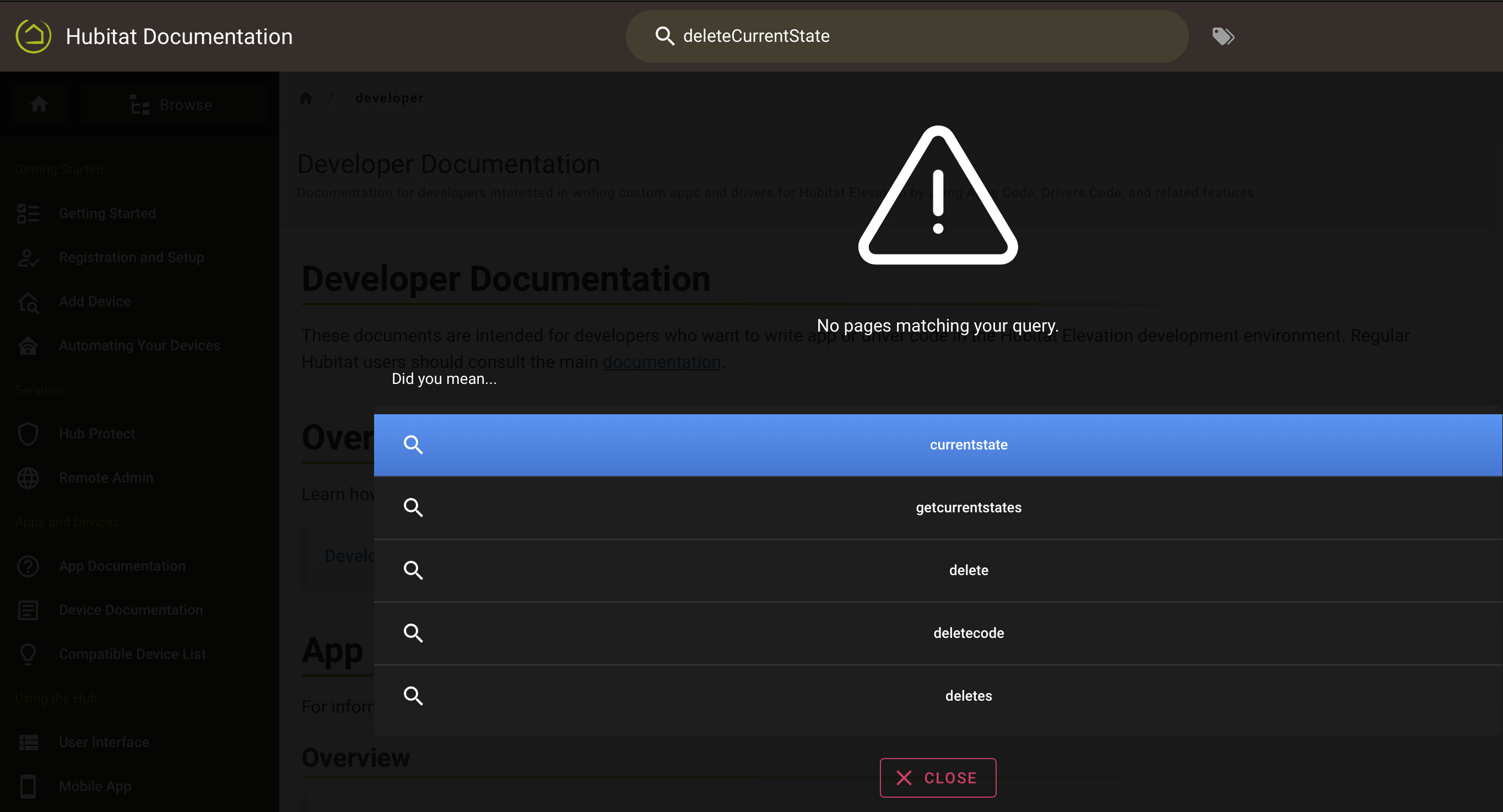The height and width of the screenshot is (812, 1503).
Task: Select the deletecode suggestion
Action: pos(938,633)
